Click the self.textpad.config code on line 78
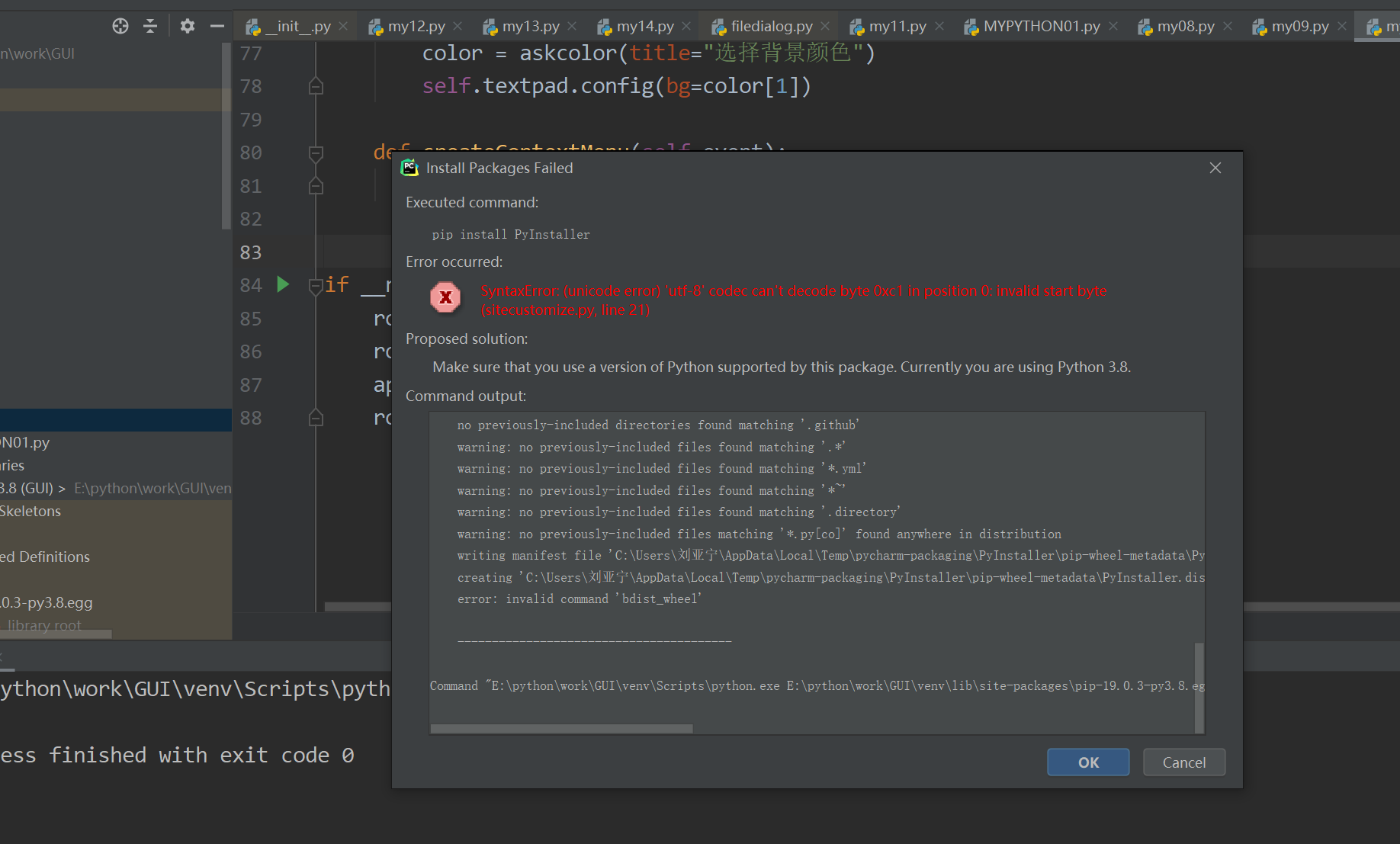This screenshot has height=844, width=1400. (x=616, y=86)
